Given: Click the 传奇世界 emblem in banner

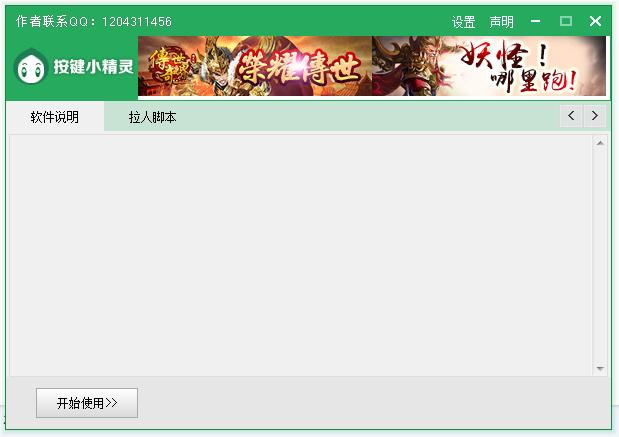Looking at the screenshot, I should [x=169, y=65].
